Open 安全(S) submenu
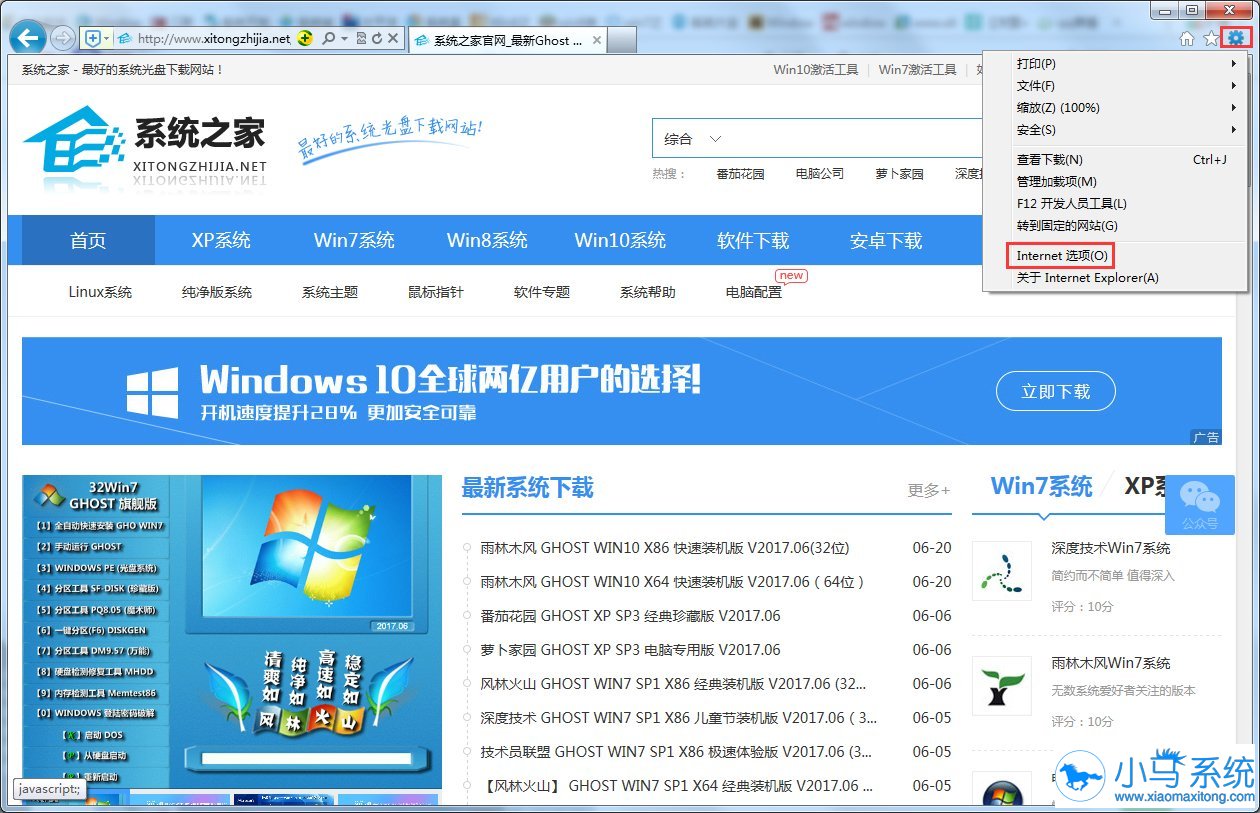This screenshot has height=813, width=1260. tap(1115, 130)
